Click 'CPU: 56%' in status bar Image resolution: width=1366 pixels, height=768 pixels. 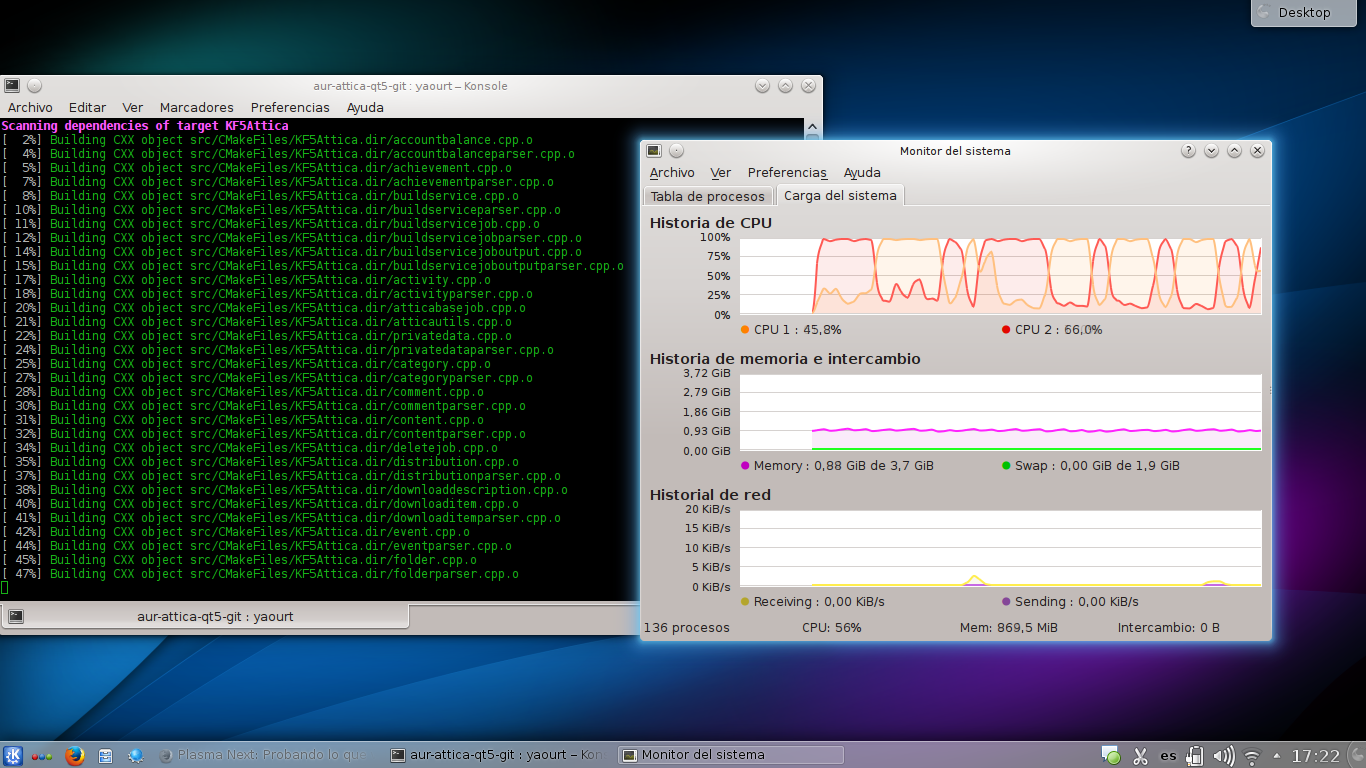(x=831, y=628)
